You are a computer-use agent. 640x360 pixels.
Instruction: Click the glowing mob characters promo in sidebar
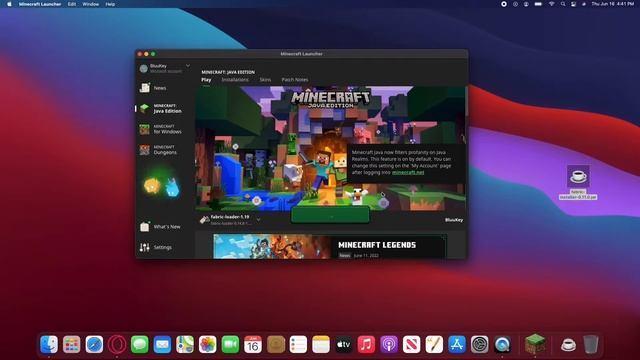click(x=162, y=185)
